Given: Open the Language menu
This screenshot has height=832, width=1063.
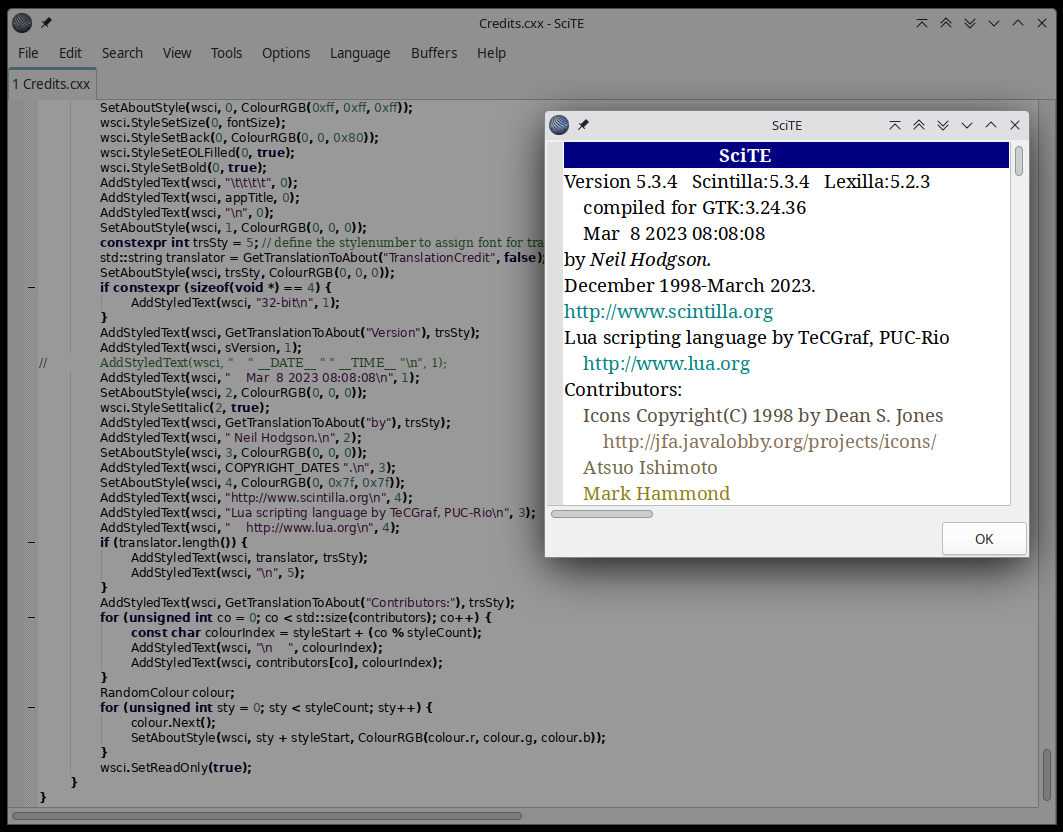Looking at the screenshot, I should [360, 53].
